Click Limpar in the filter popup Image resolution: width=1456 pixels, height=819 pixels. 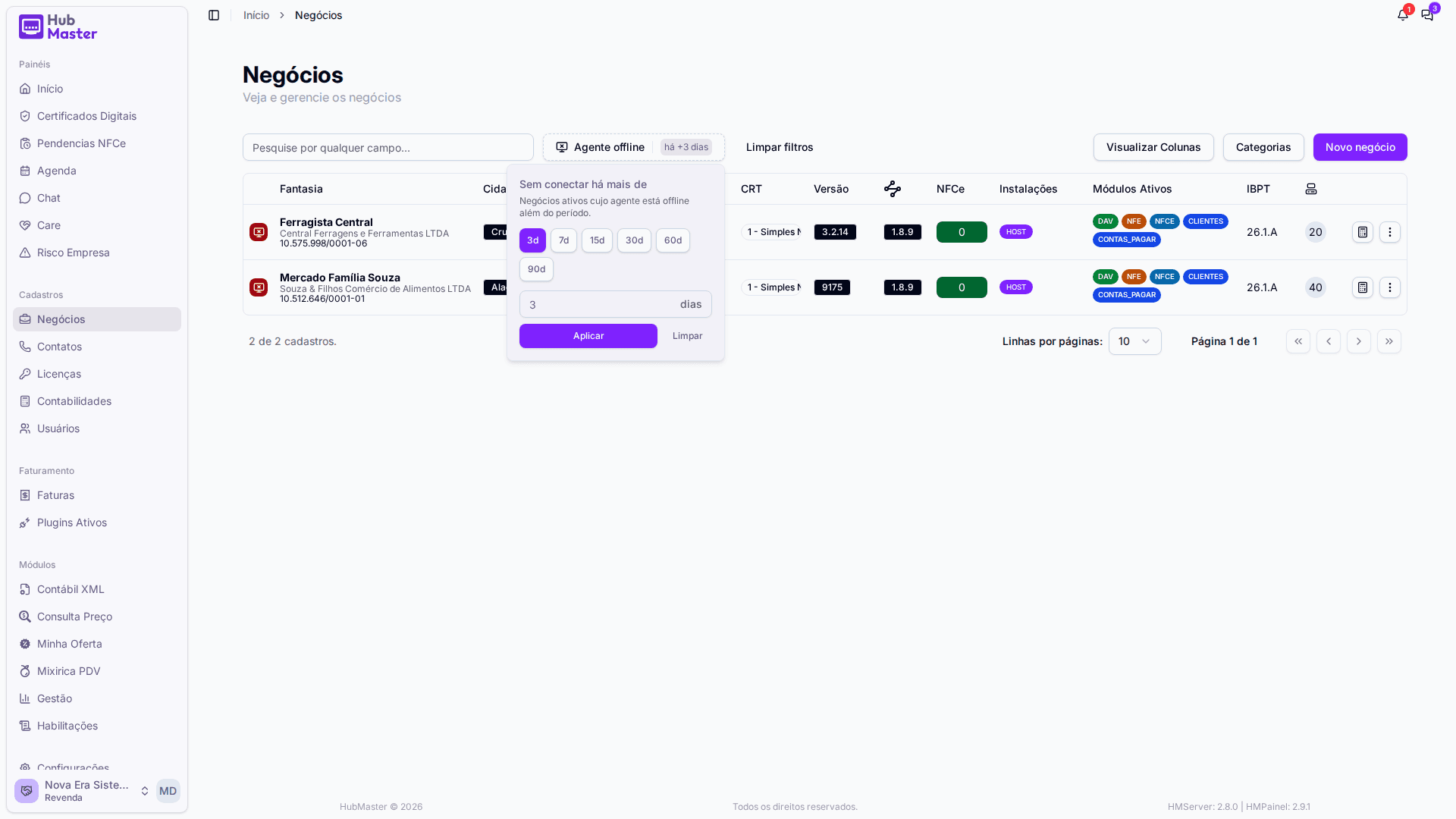[x=688, y=336]
